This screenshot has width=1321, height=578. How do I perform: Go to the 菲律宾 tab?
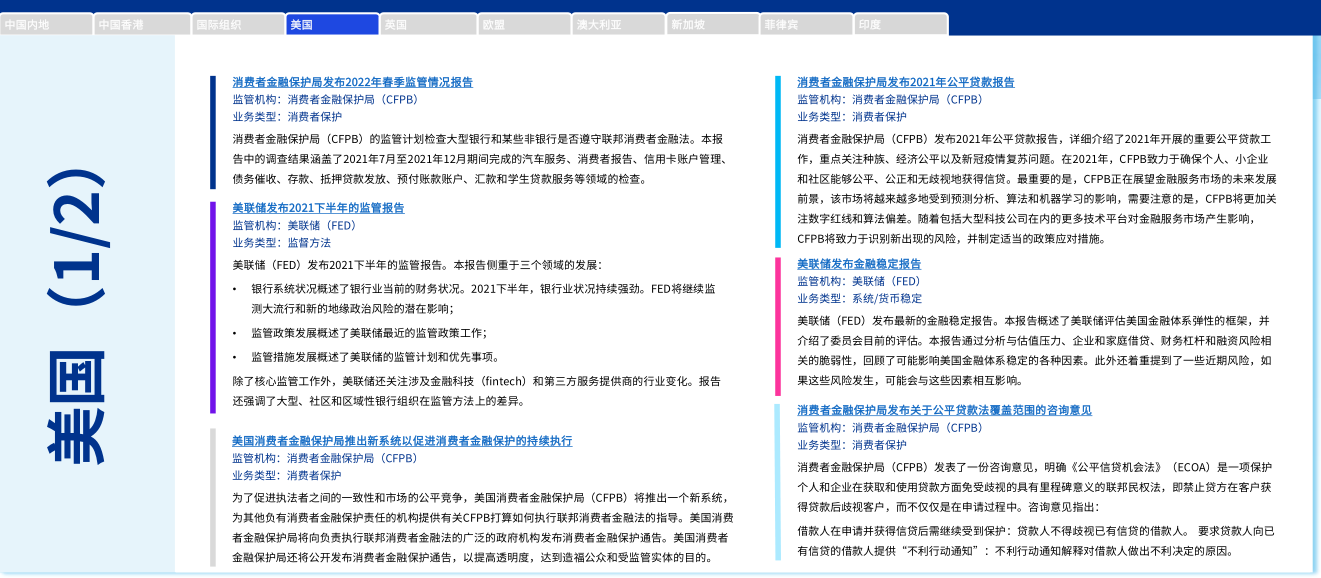click(x=807, y=25)
